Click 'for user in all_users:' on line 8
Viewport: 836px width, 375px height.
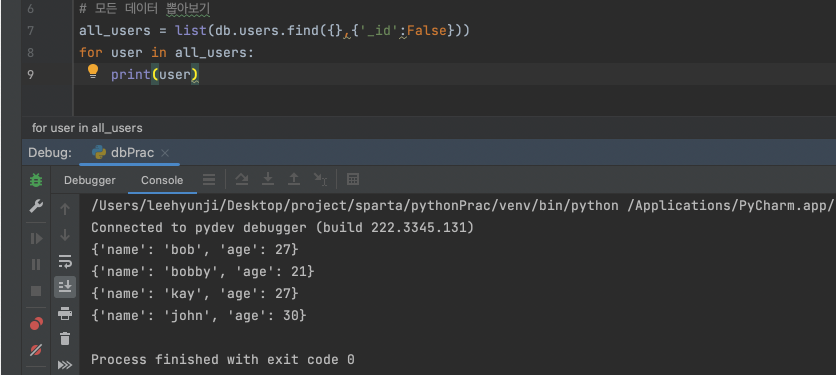pyautogui.click(x=167, y=53)
